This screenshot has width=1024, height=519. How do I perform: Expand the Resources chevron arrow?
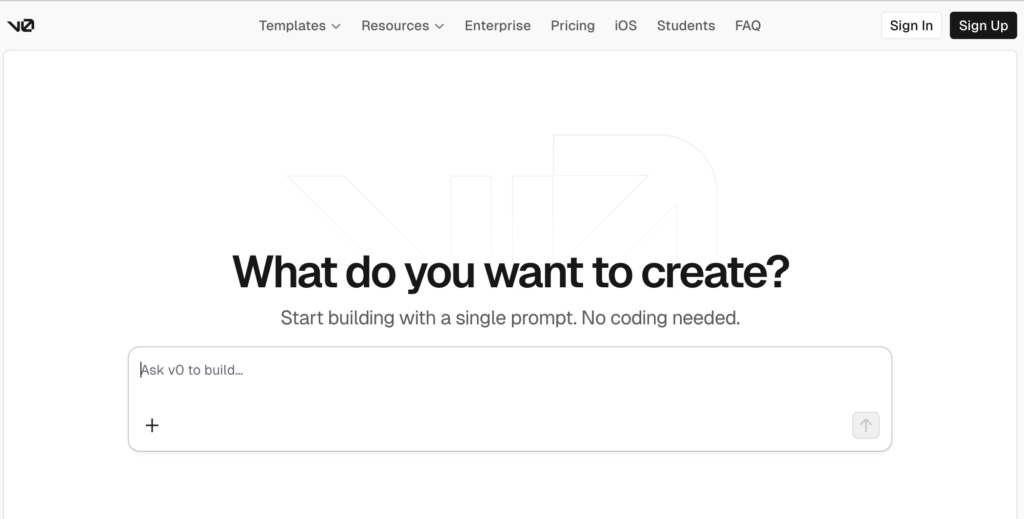tap(439, 26)
